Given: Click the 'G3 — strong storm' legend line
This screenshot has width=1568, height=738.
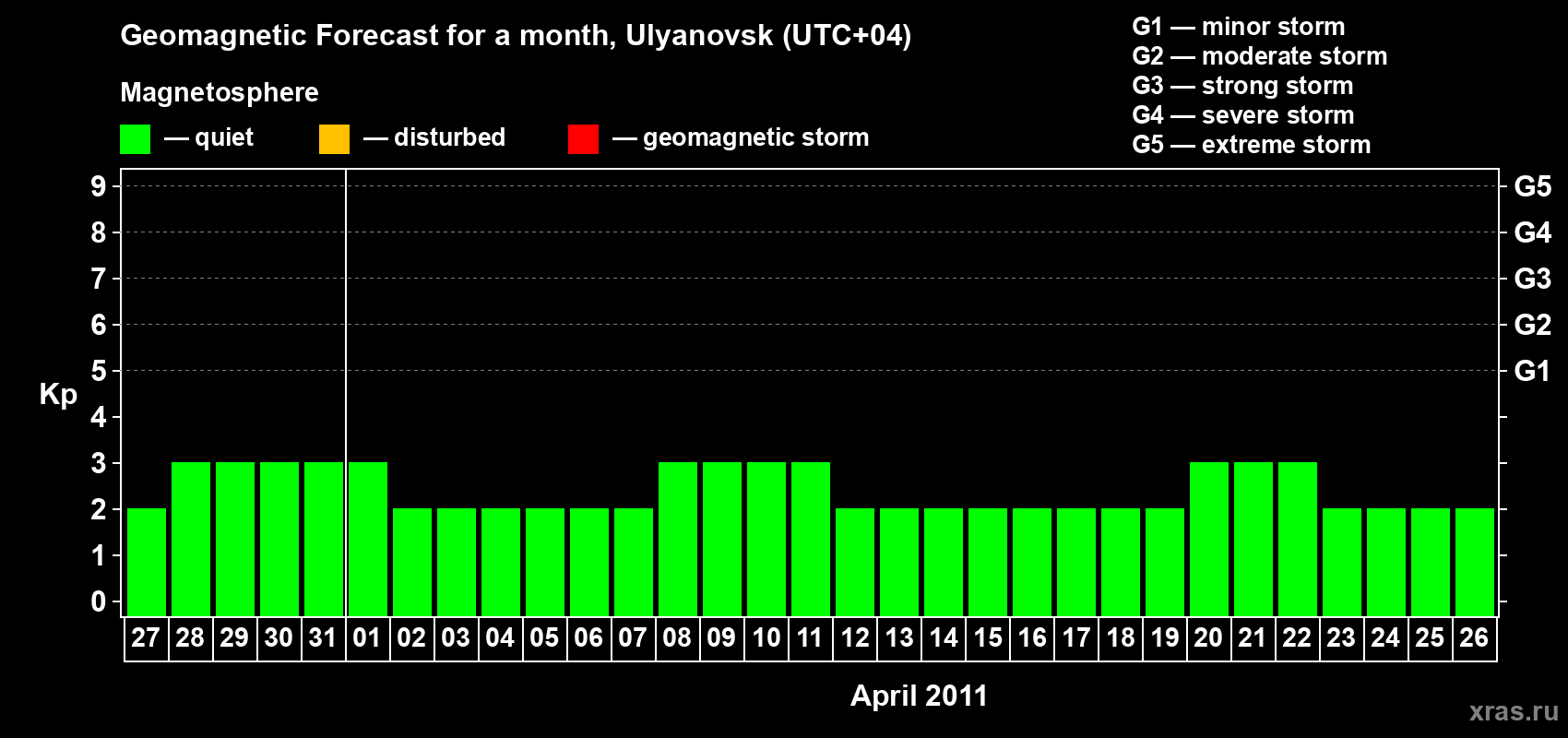Looking at the screenshot, I should click(1242, 86).
